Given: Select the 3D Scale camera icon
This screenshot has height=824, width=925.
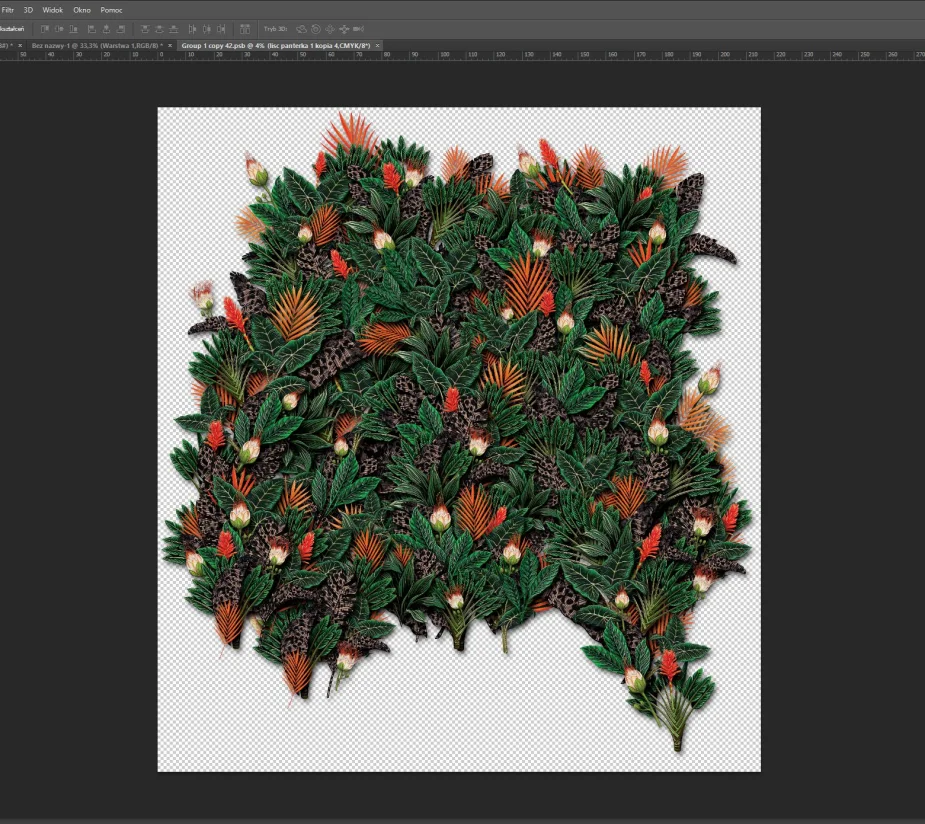Looking at the screenshot, I should (x=358, y=29).
